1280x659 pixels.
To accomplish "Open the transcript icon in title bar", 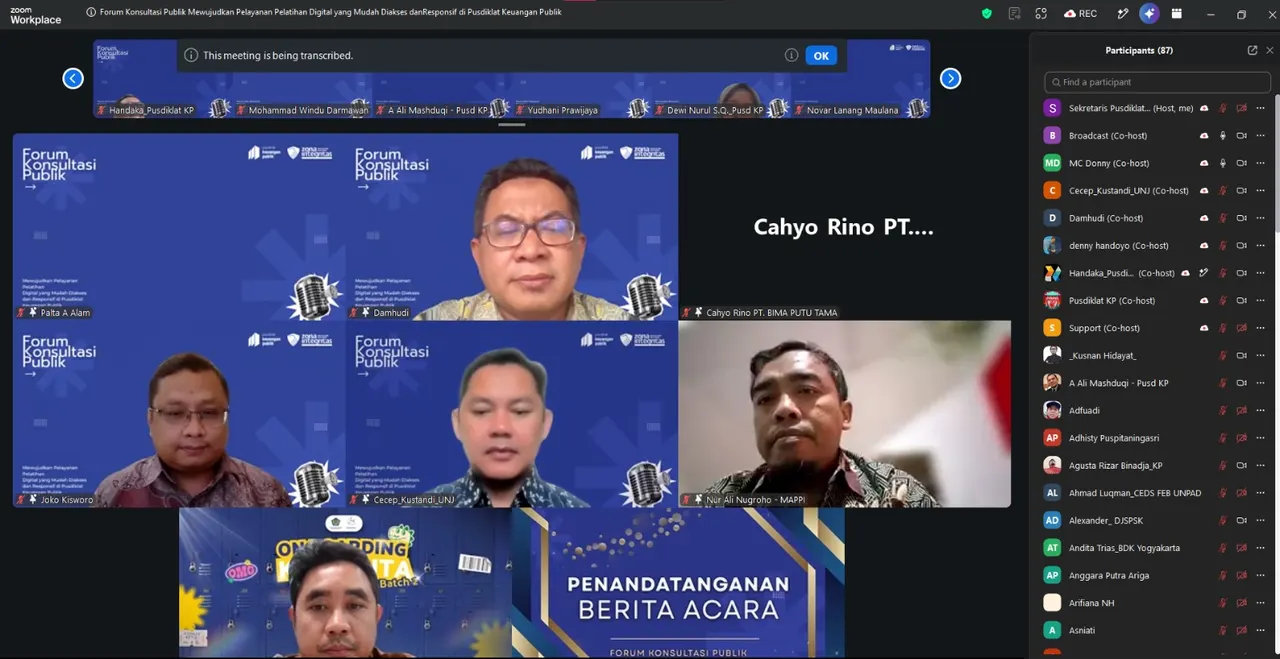I will pyautogui.click(x=1014, y=13).
